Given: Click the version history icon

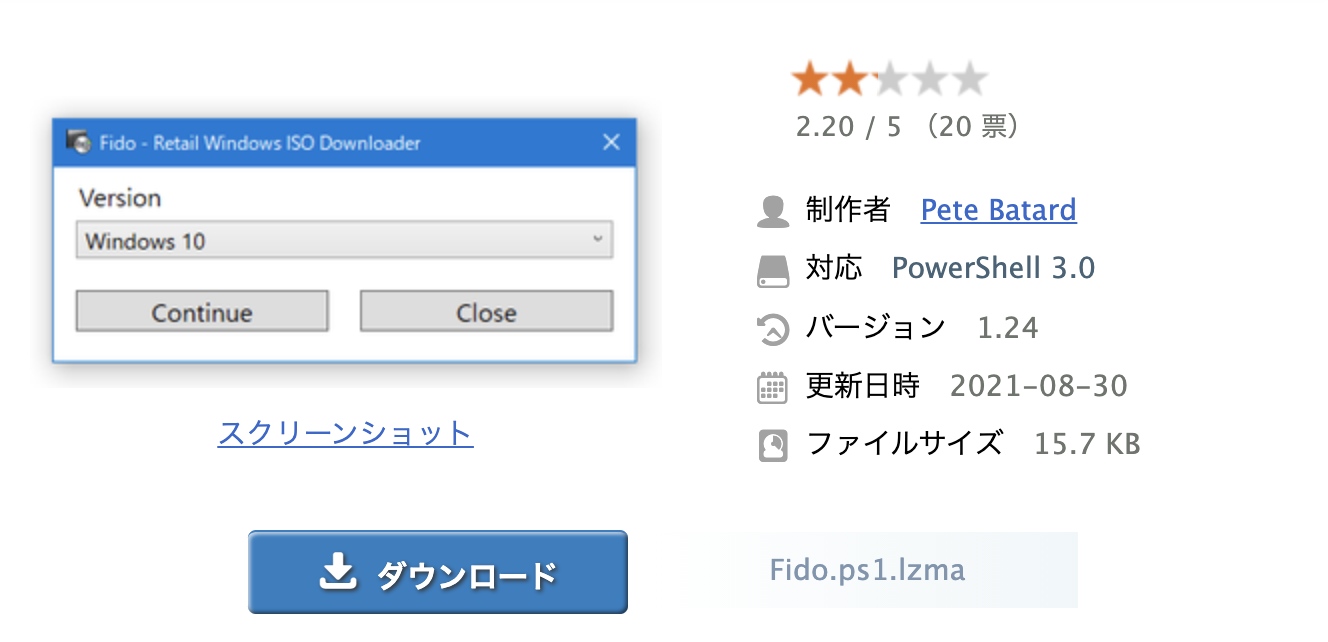Looking at the screenshot, I should coord(773,329).
